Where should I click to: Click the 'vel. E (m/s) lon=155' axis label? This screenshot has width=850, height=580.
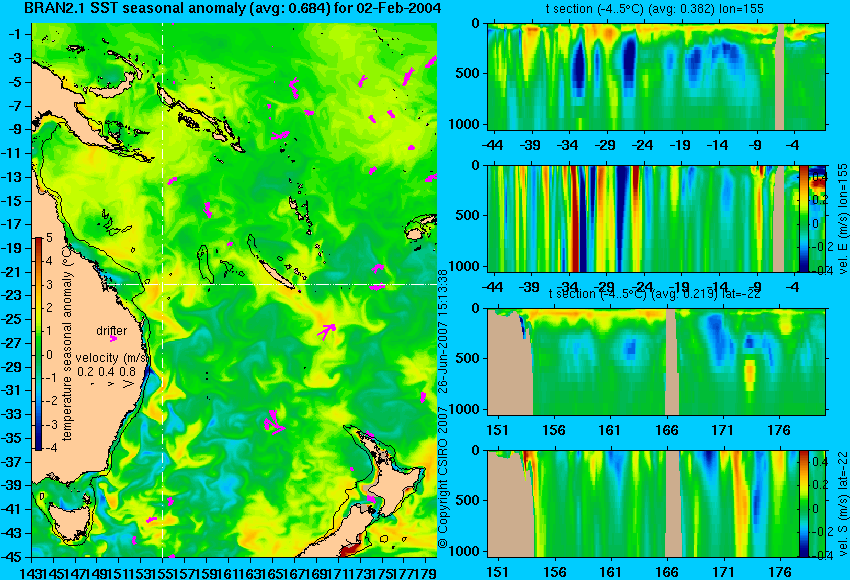(x=842, y=218)
